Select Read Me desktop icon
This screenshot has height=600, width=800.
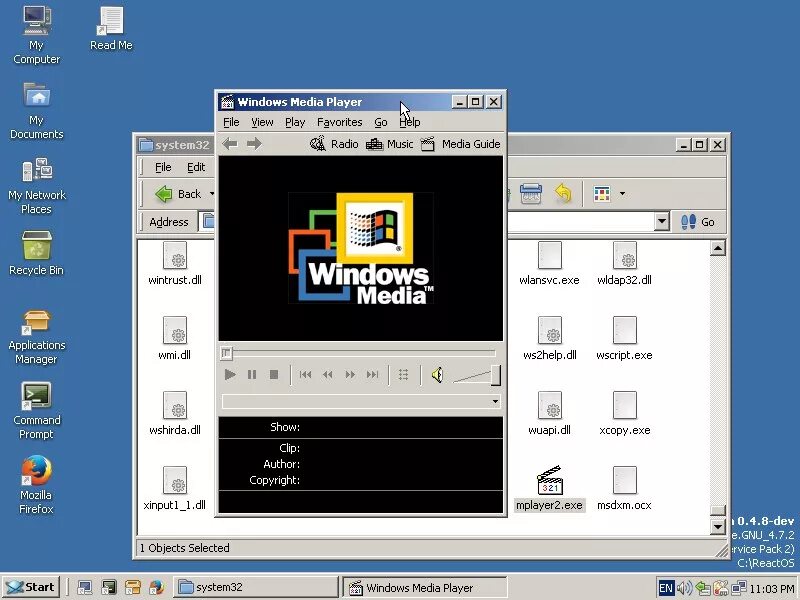click(x=111, y=30)
